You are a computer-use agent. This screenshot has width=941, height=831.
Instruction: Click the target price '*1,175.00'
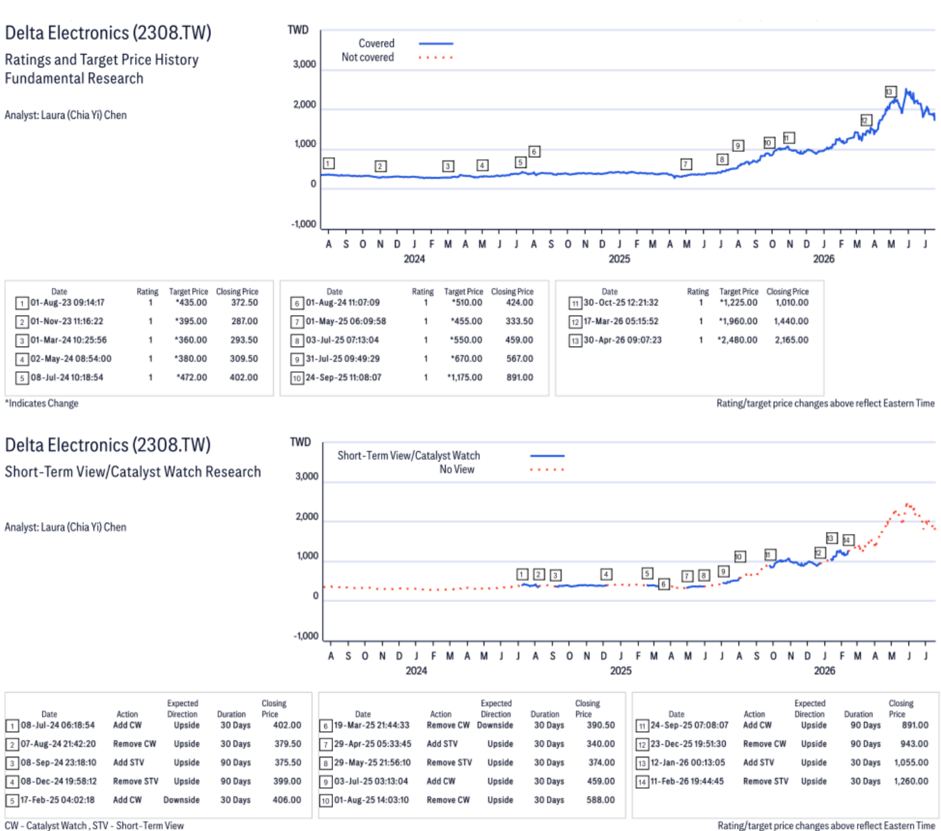click(x=464, y=378)
